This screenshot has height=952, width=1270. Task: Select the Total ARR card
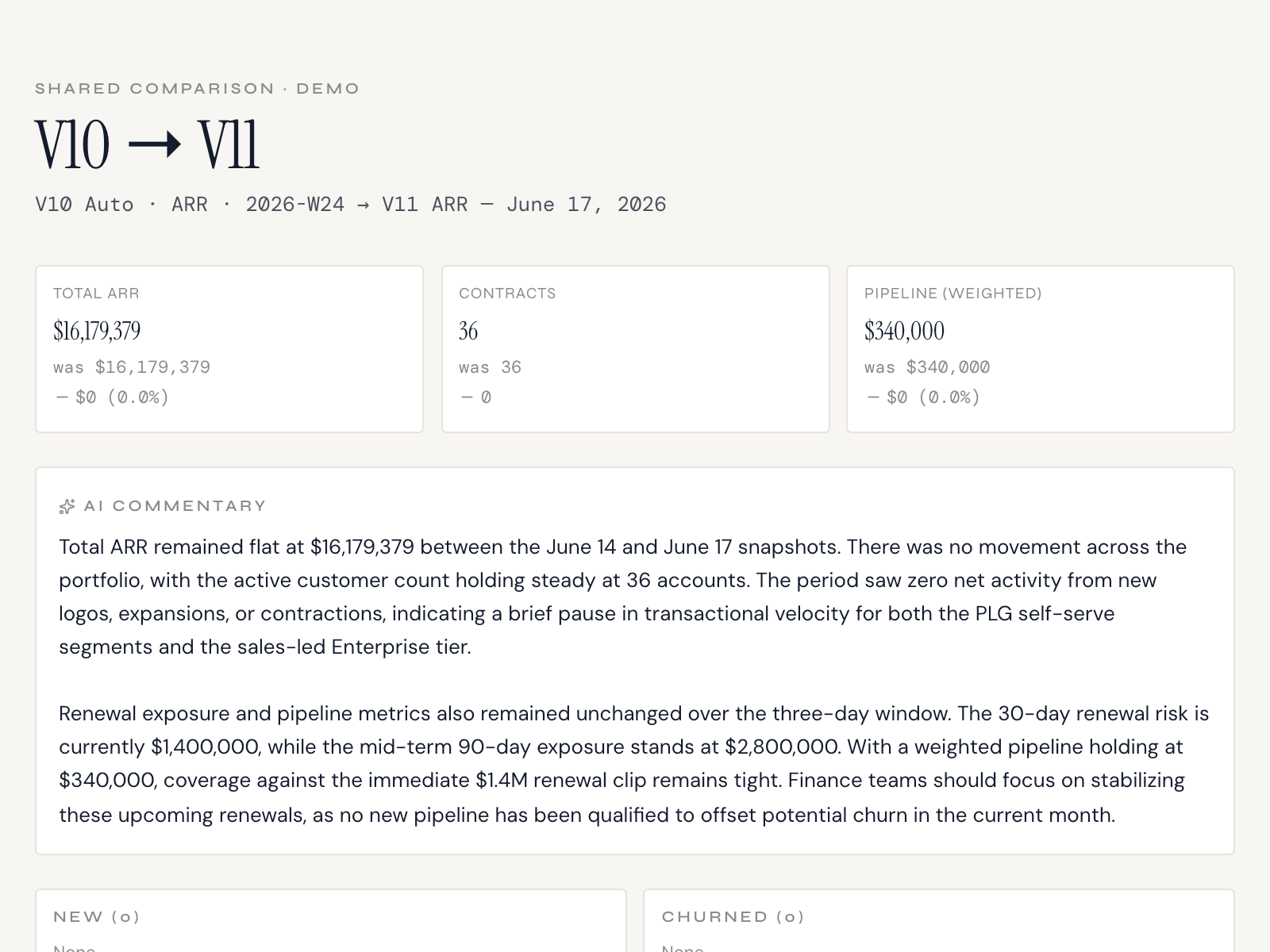[x=229, y=349]
